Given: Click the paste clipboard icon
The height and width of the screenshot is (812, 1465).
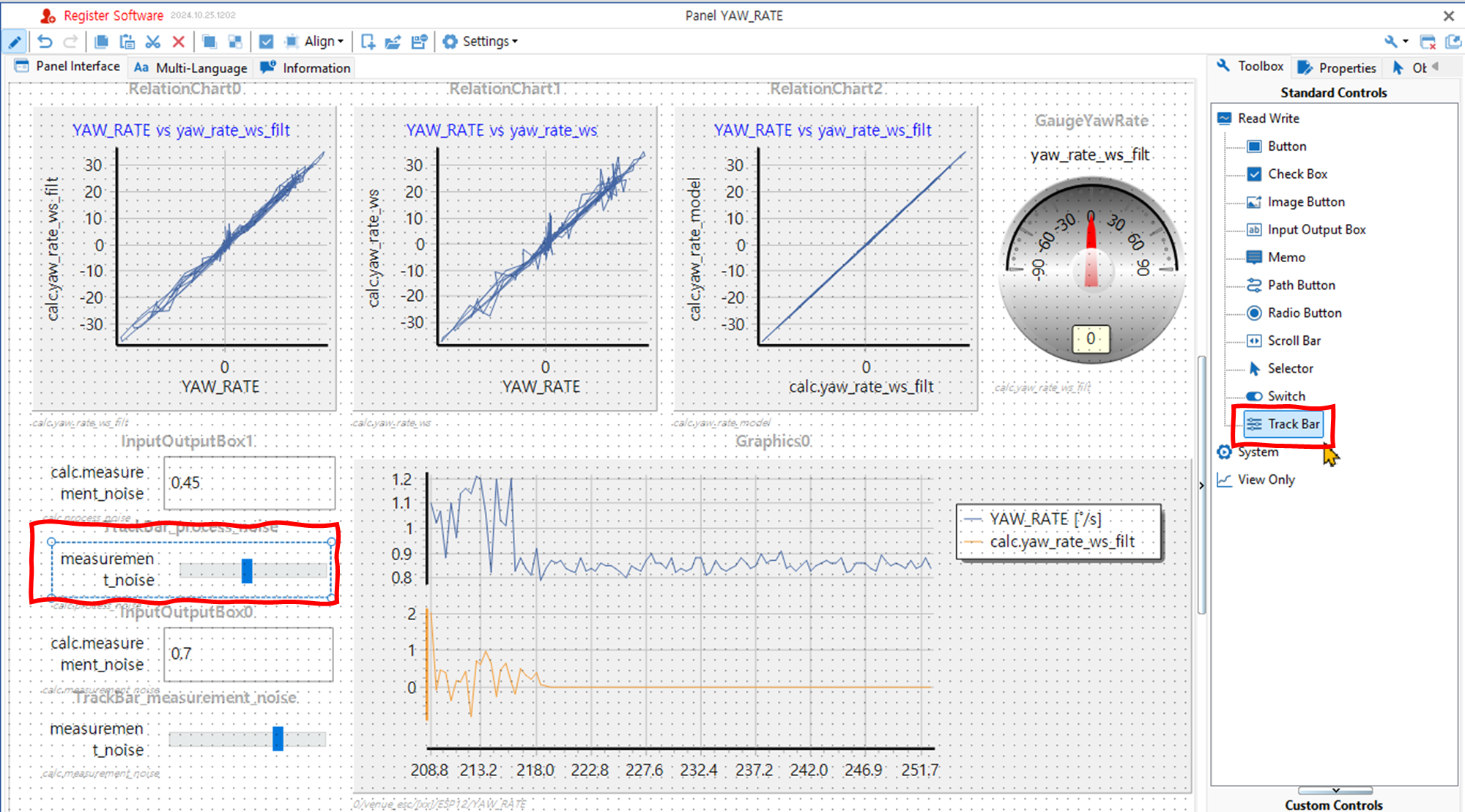Looking at the screenshot, I should coord(127,42).
